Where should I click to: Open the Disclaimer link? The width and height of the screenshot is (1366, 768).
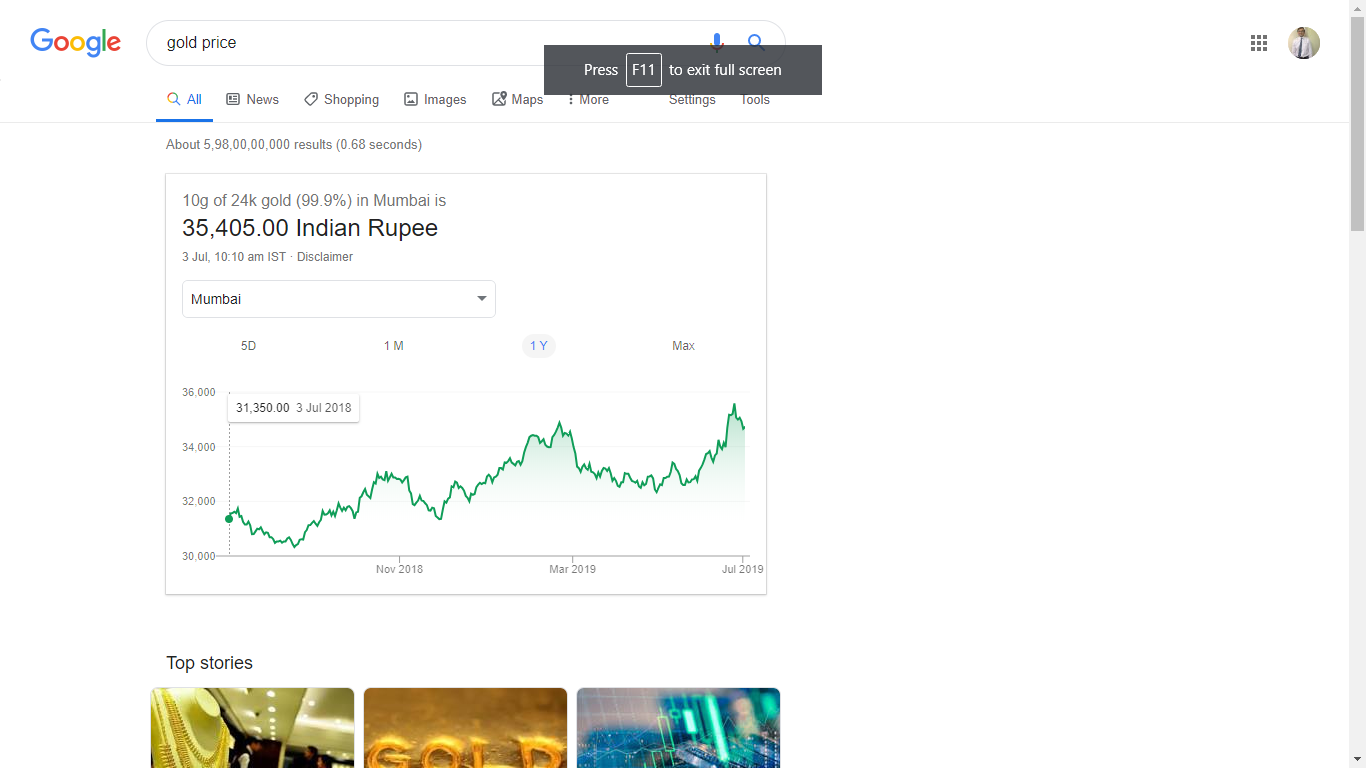tap(325, 257)
